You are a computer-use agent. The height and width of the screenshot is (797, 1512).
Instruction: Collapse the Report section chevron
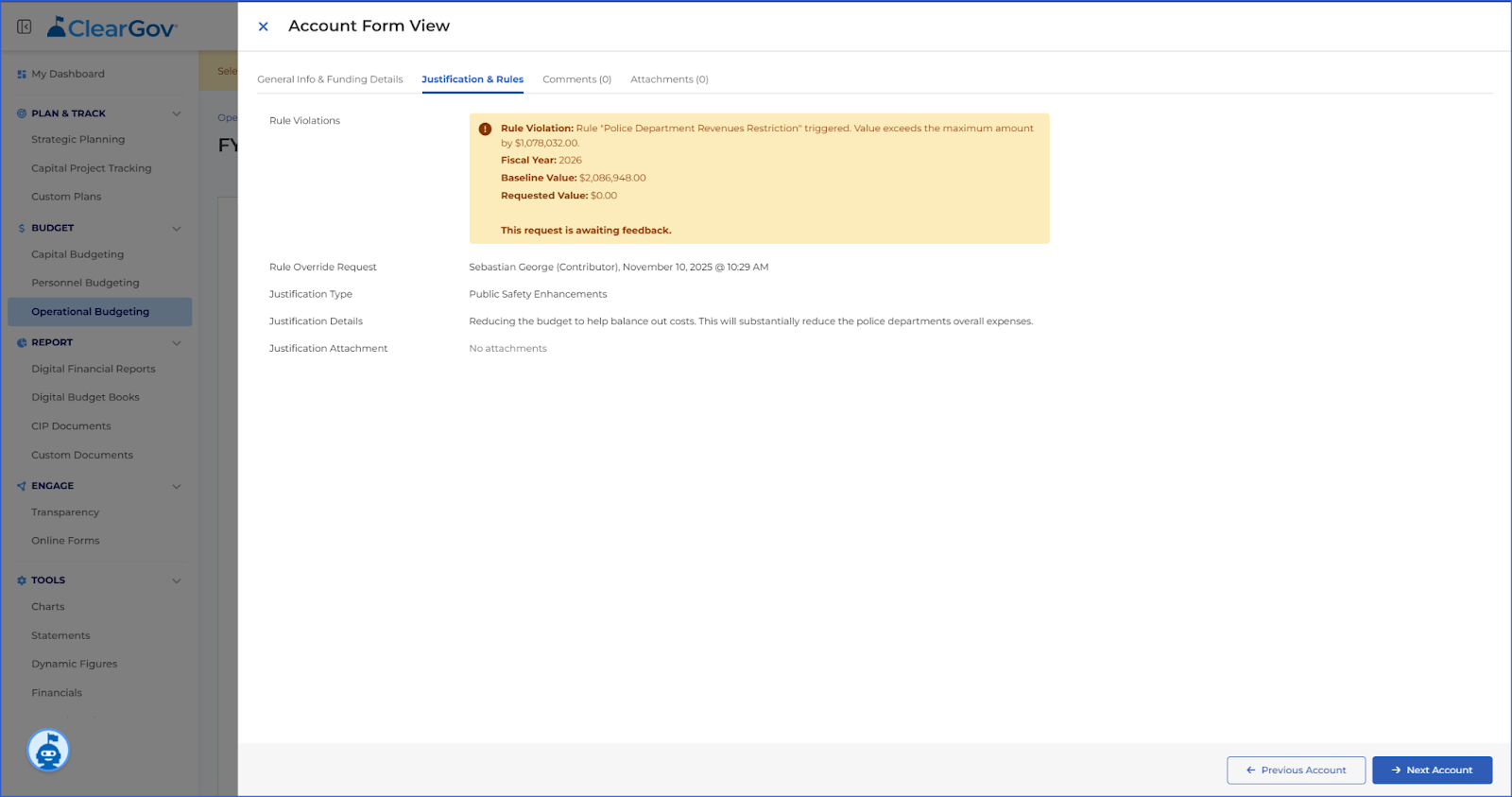[x=177, y=342]
